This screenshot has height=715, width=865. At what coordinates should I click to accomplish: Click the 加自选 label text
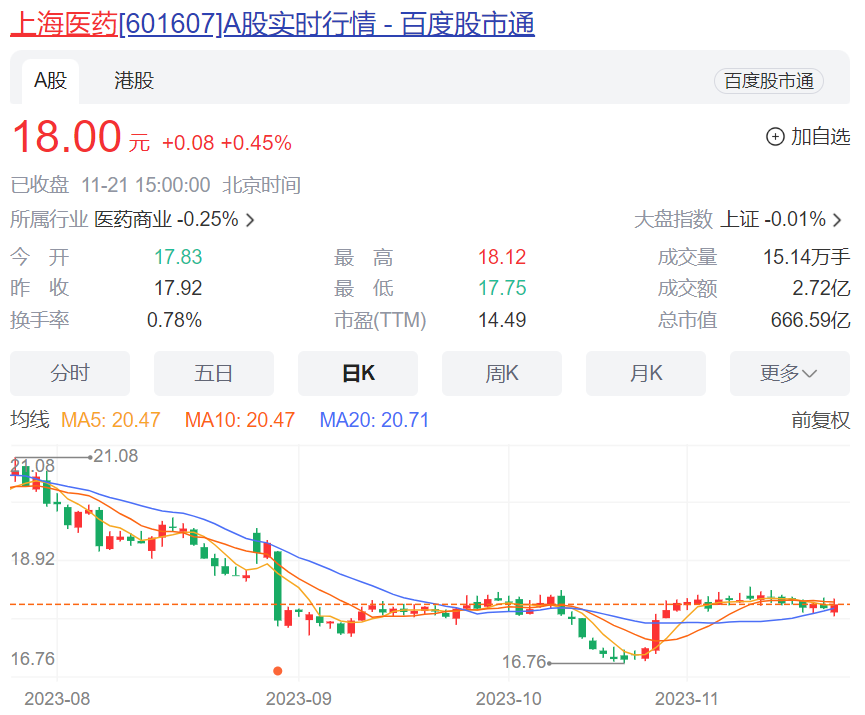coord(820,136)
